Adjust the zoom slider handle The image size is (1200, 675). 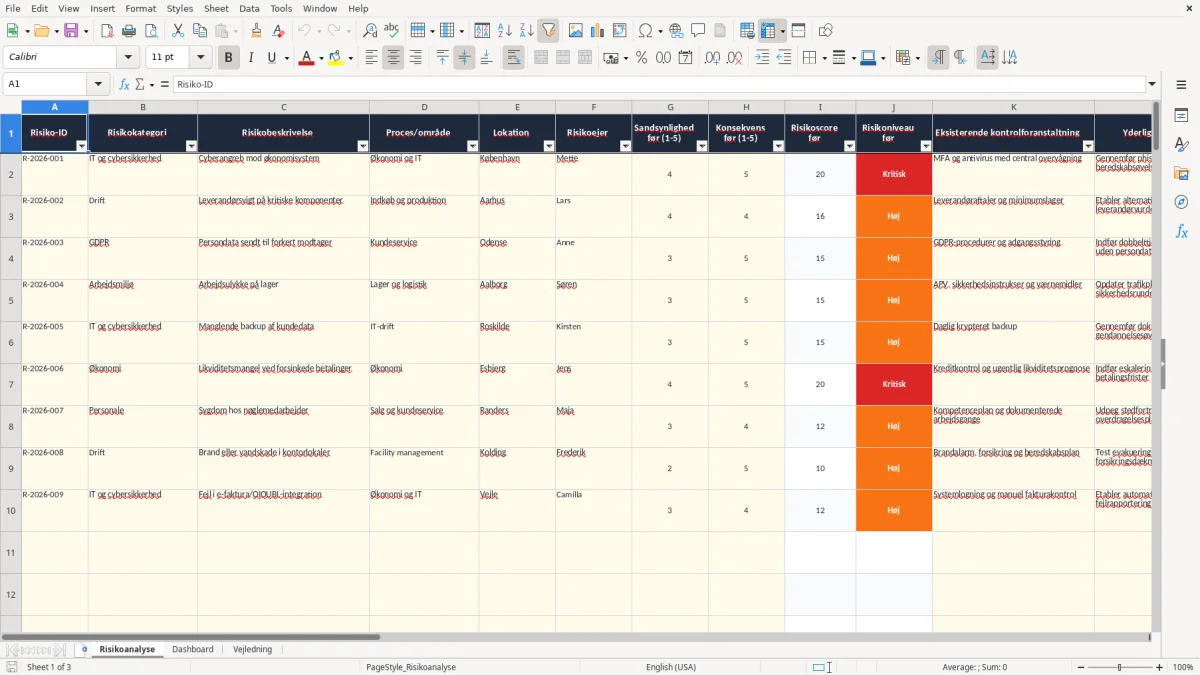pos(1120,667)
